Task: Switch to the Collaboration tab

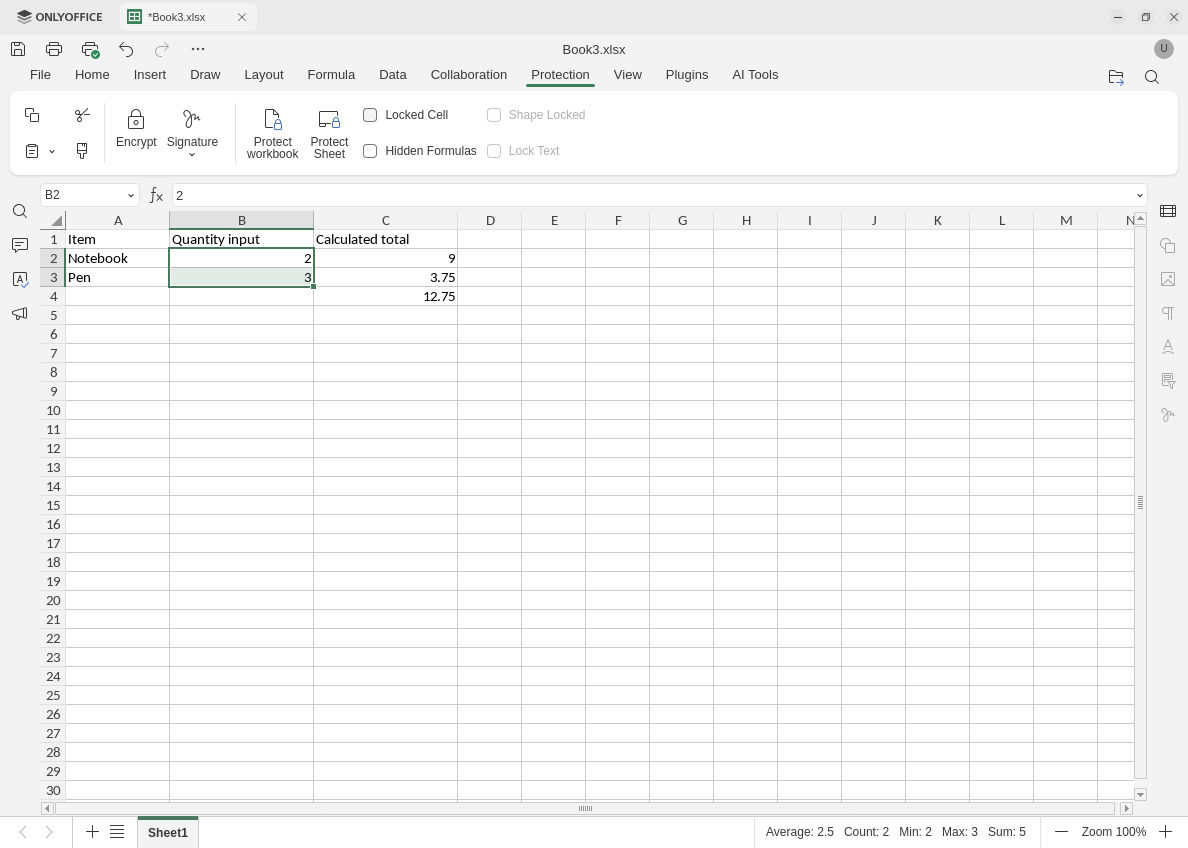Action: coord(469,75)
